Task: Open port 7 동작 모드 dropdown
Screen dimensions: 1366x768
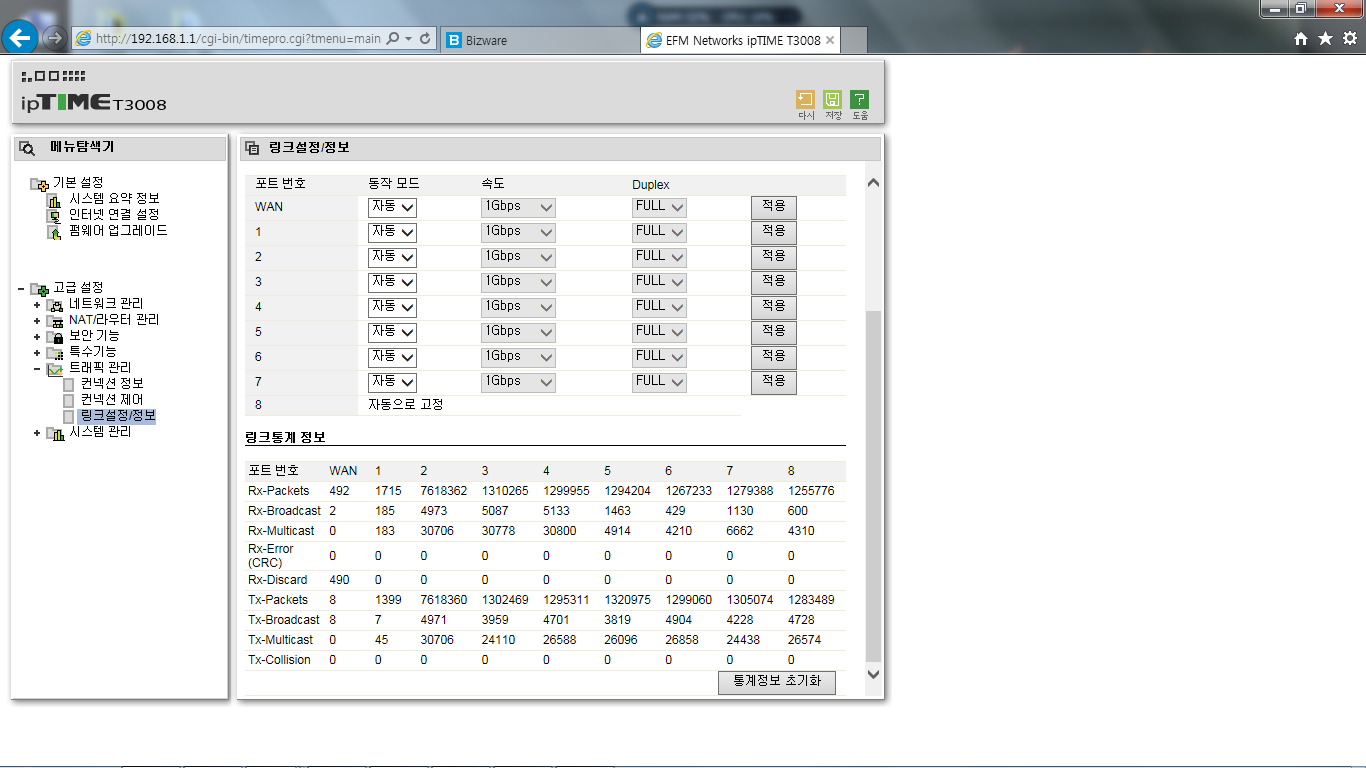Action: [x=392, y=382]
